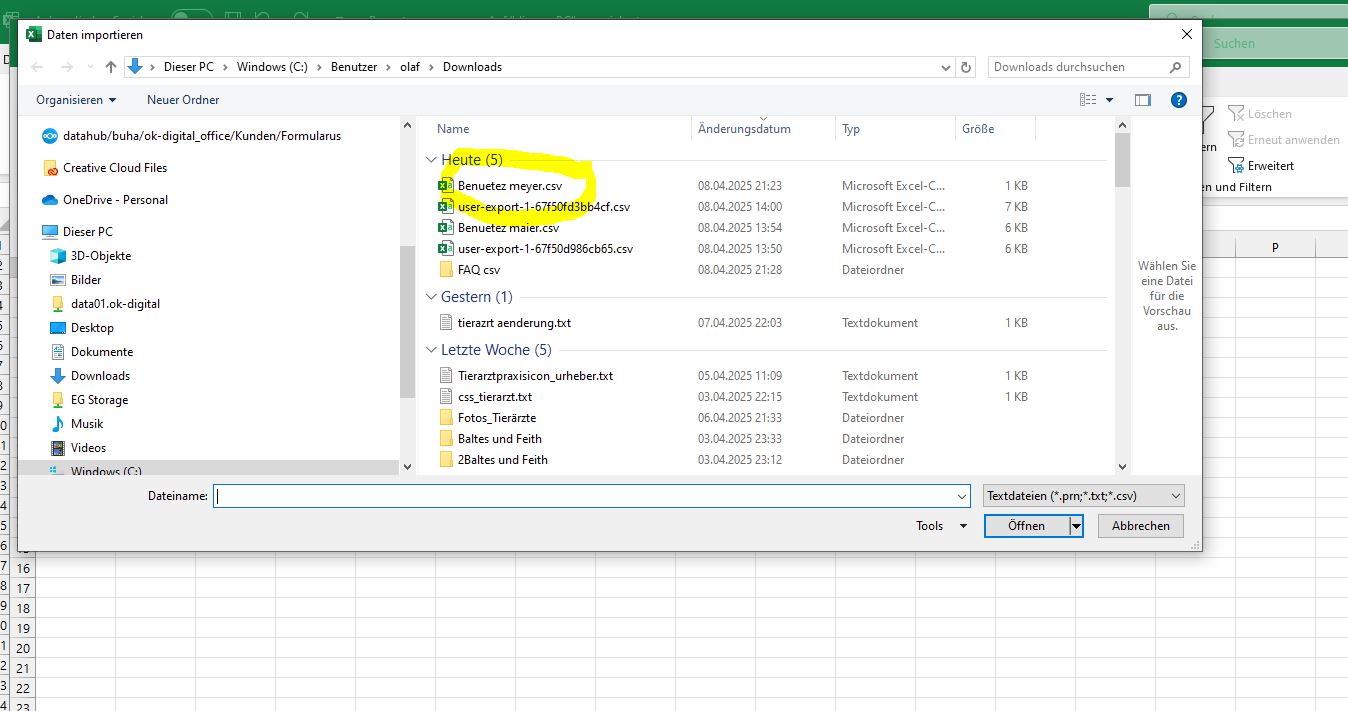Collapse the Heute group
The image size is (1348, 711).
click(431, 160)
